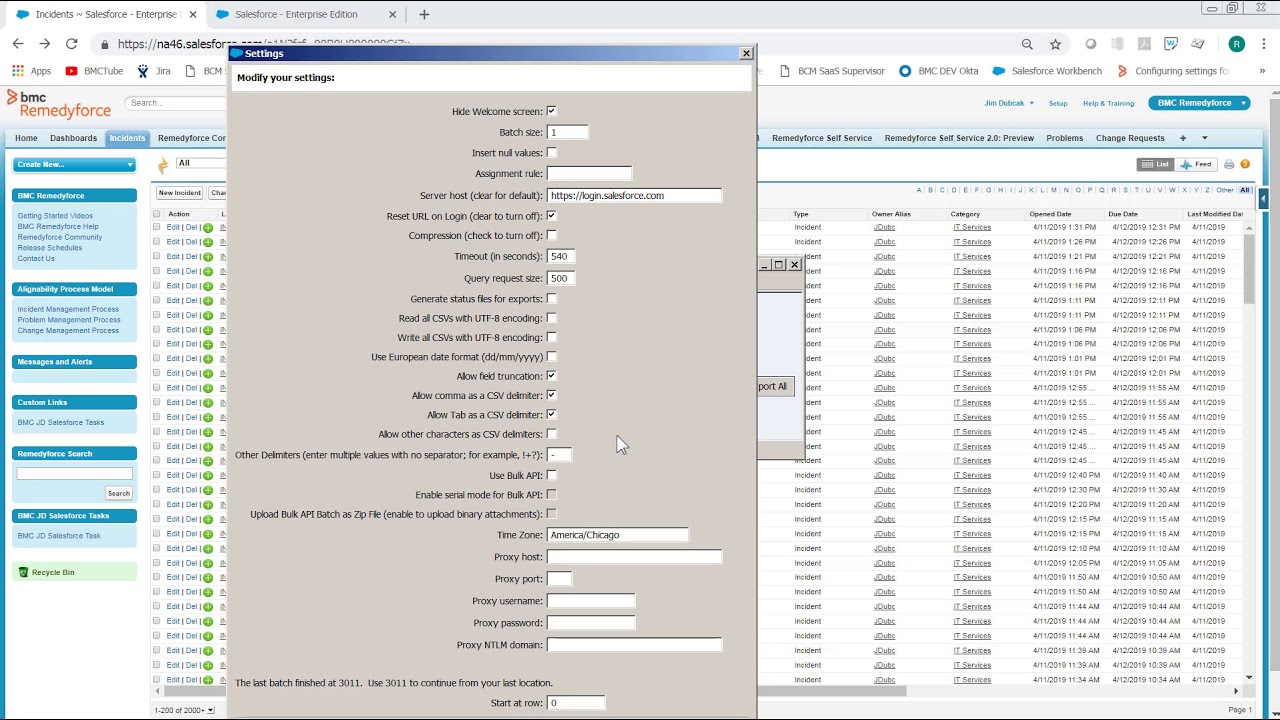
Task: Click the Proxy username field
Action: pos(590,601)
